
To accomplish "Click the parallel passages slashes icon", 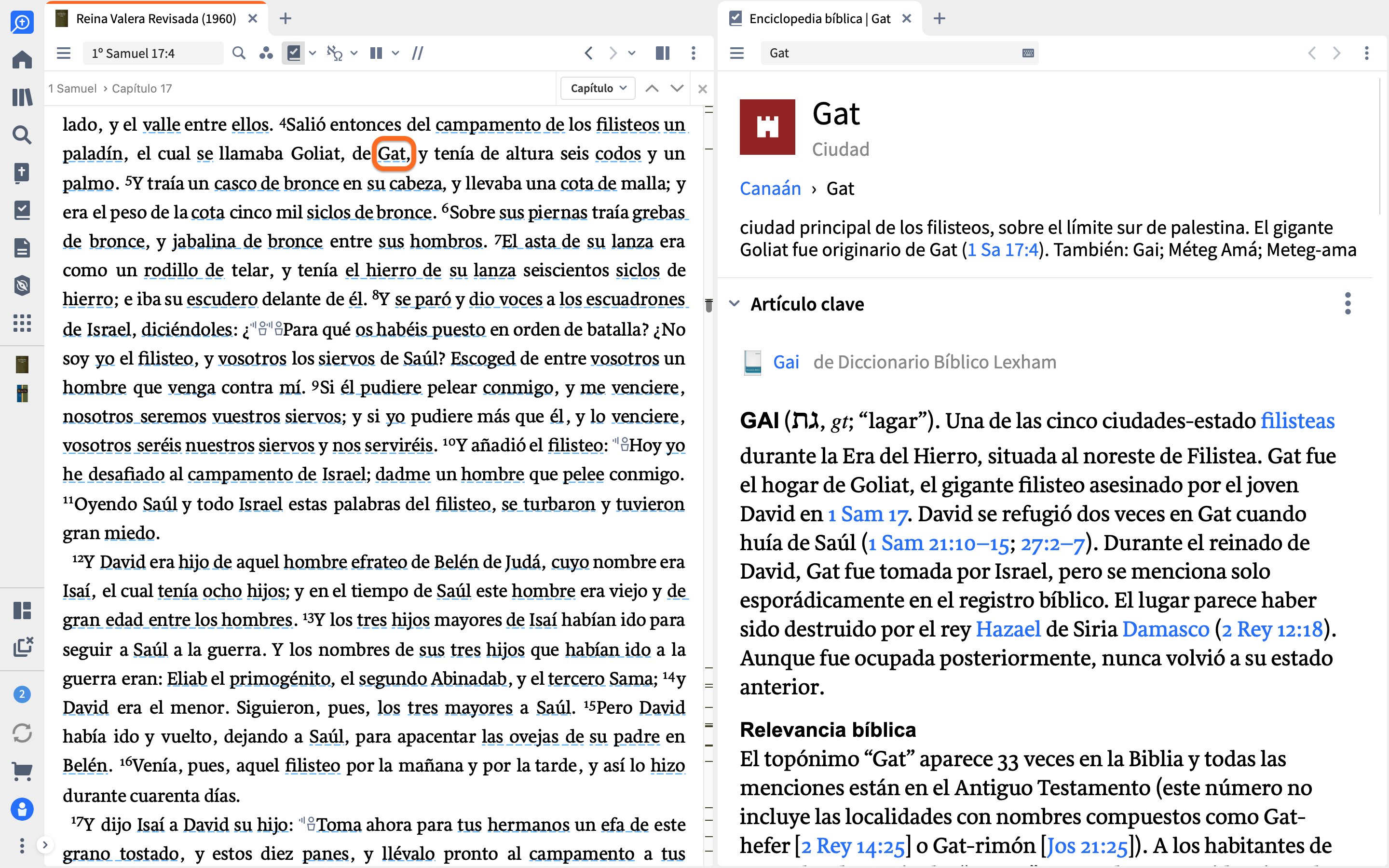I will coord(418,54).
